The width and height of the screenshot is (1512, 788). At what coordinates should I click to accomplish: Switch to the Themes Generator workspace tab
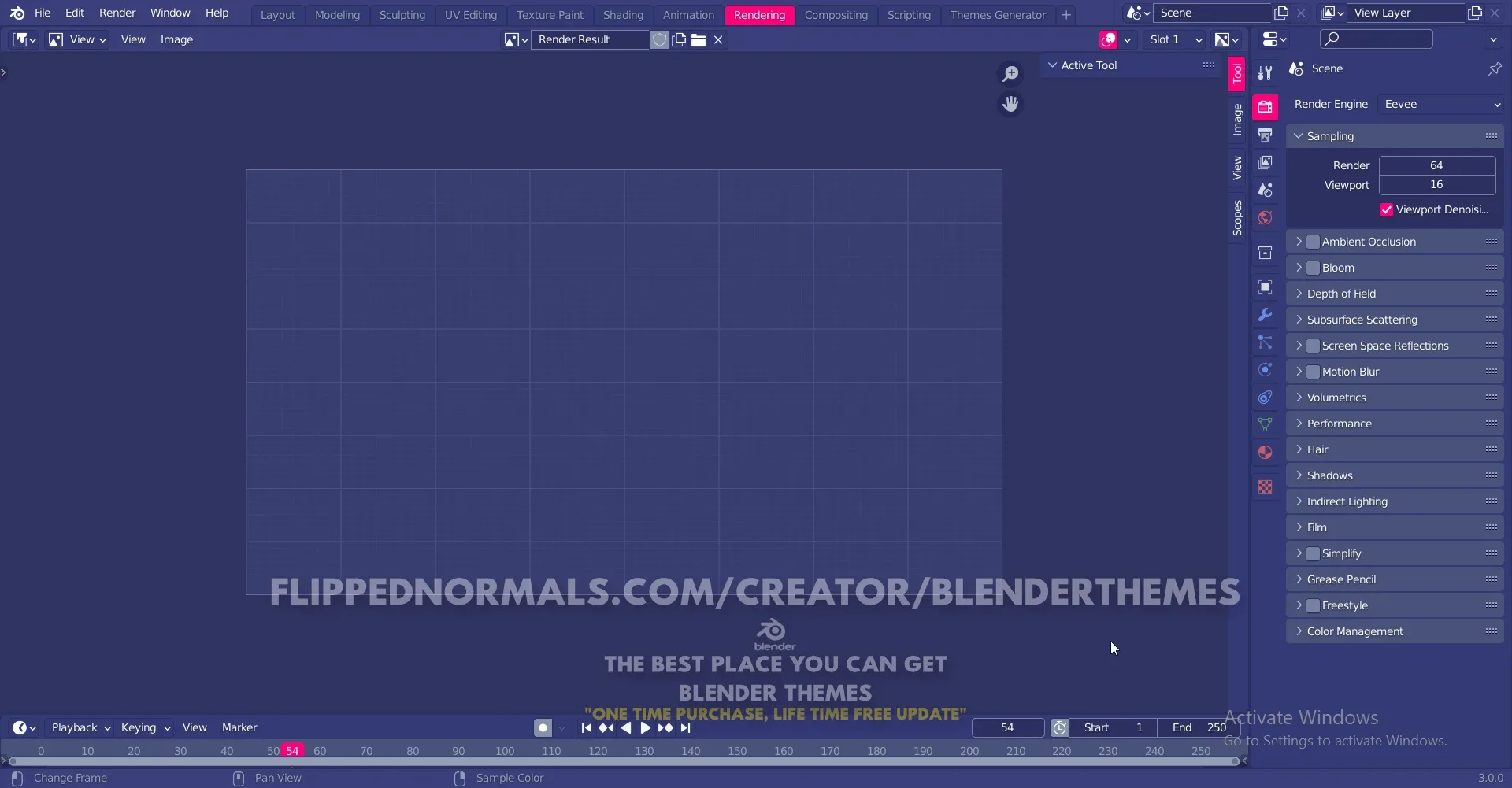pyautogui.click(x=997, y=15)
